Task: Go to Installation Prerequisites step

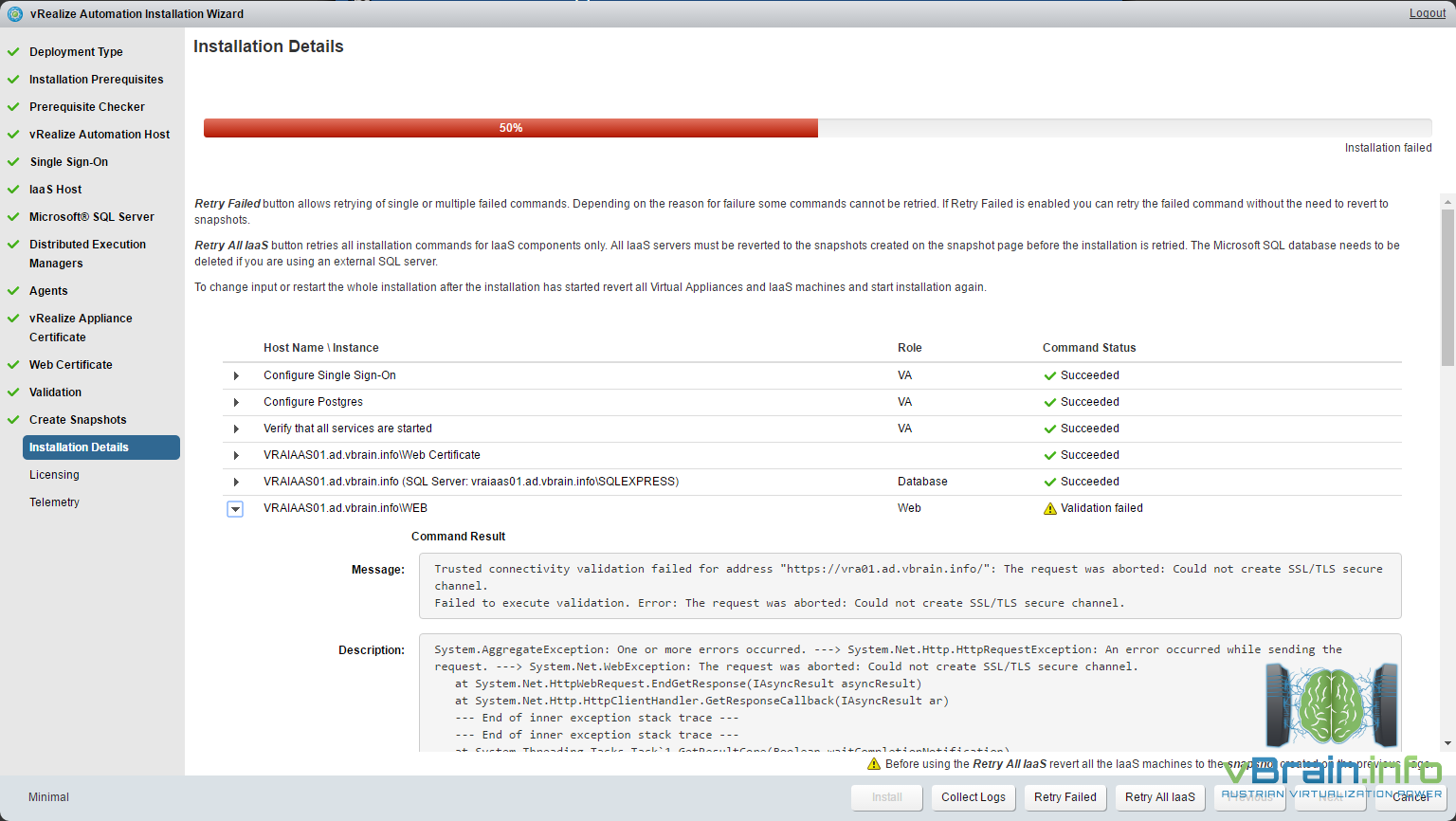Action: (96, 80)
